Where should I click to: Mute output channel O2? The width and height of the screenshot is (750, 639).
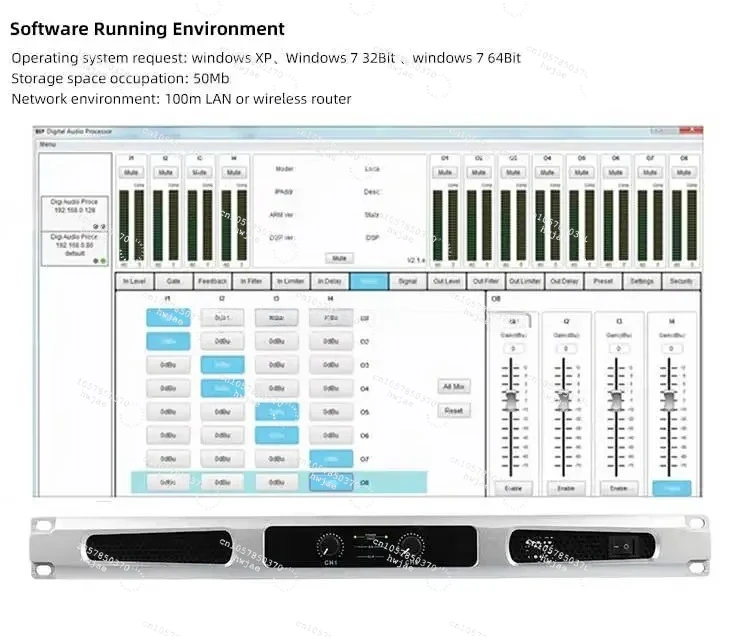479,172
